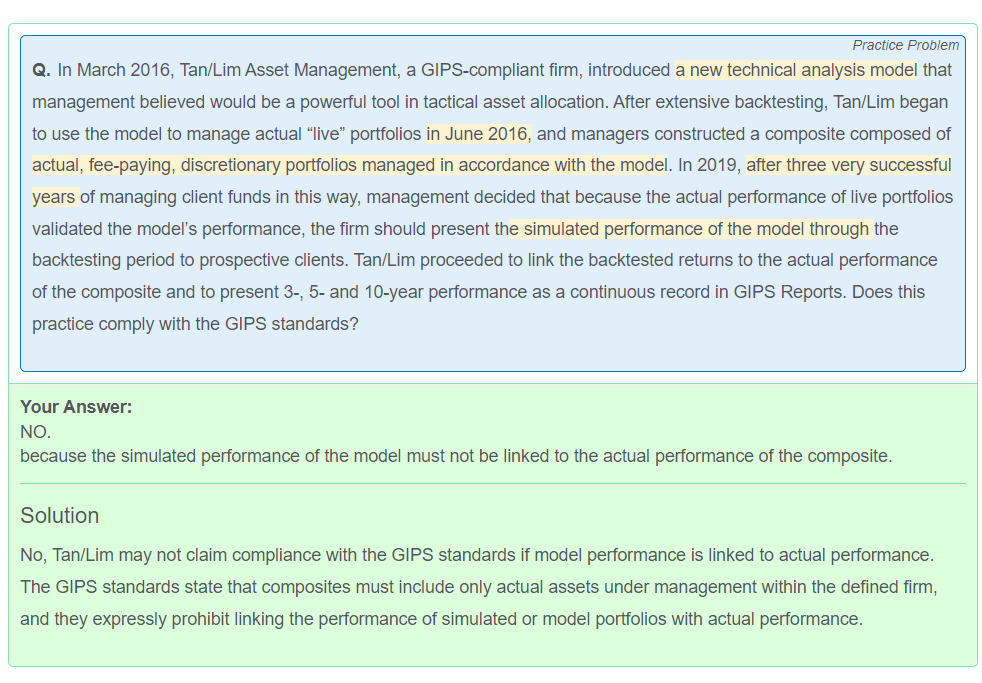
Task: Click the Solution heading
Action: (x=60, y=516)
